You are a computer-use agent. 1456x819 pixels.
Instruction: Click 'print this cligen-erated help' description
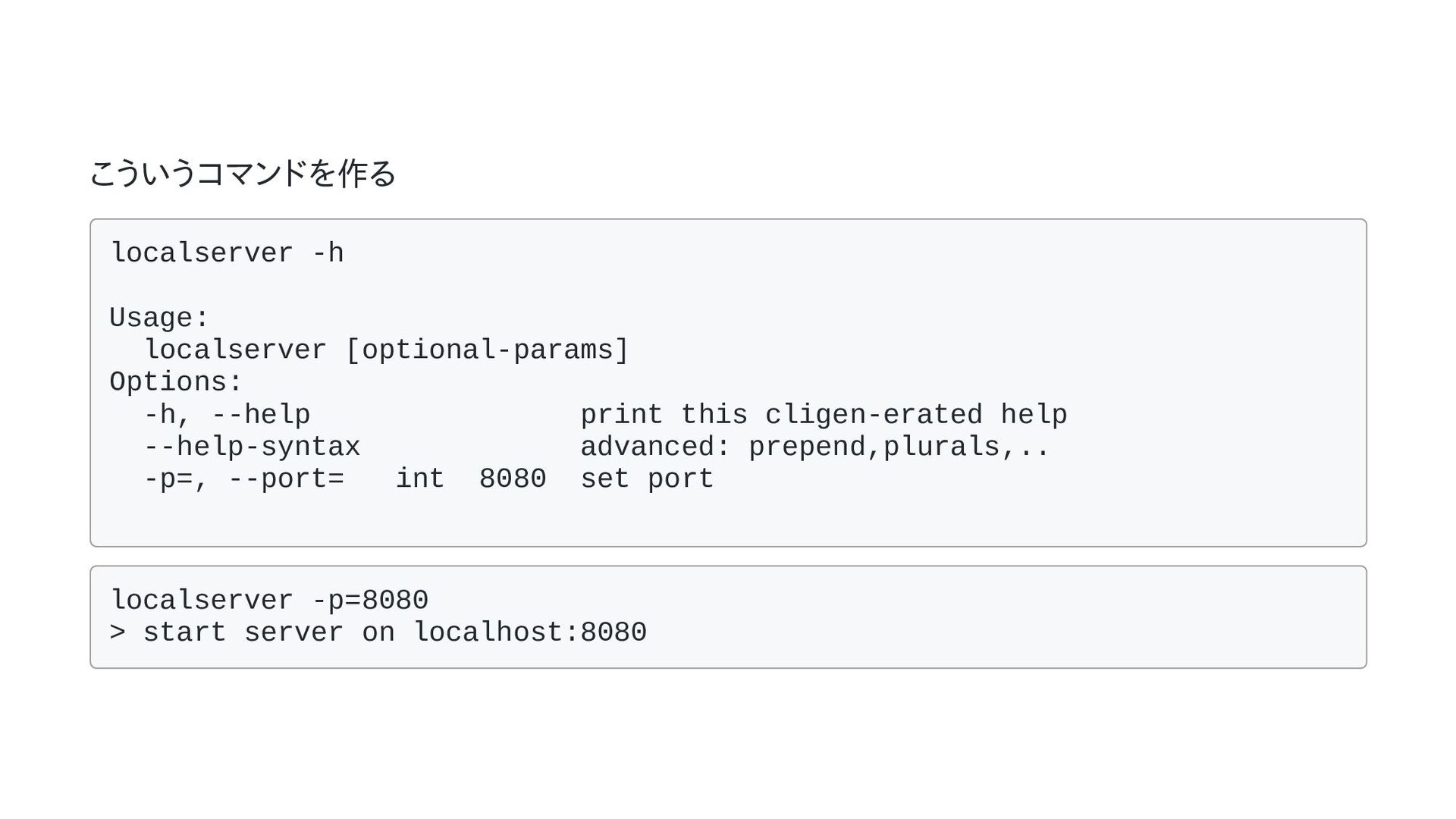[824, 415]
